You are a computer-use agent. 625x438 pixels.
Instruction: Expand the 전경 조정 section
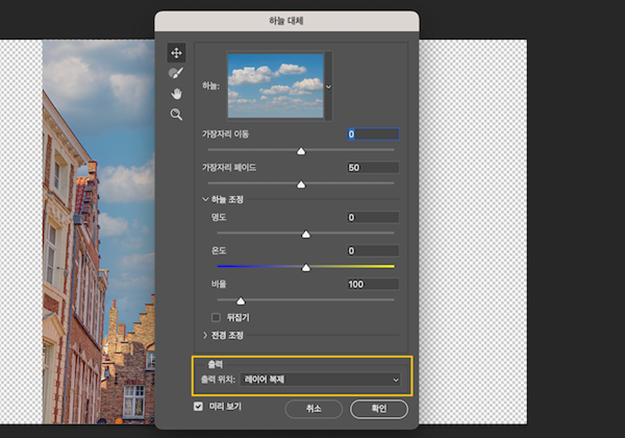[205, 335]
